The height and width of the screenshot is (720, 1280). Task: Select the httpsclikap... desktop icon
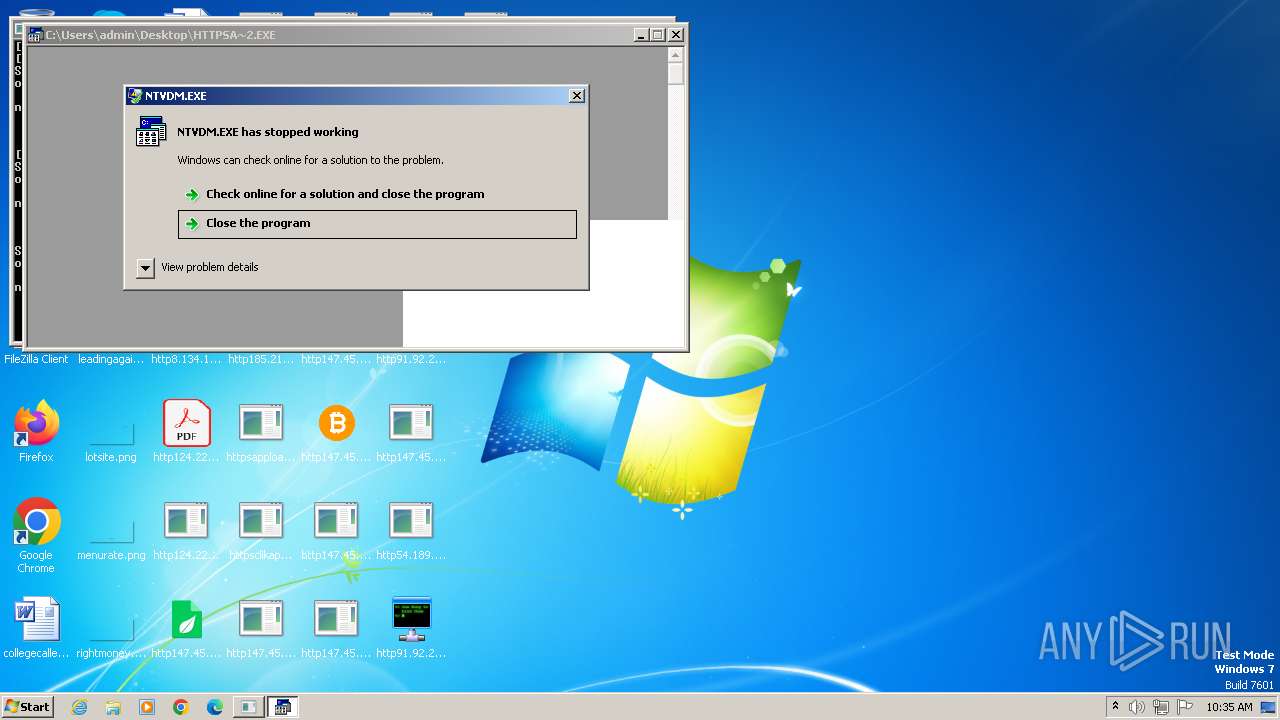[x=261, y=531]
